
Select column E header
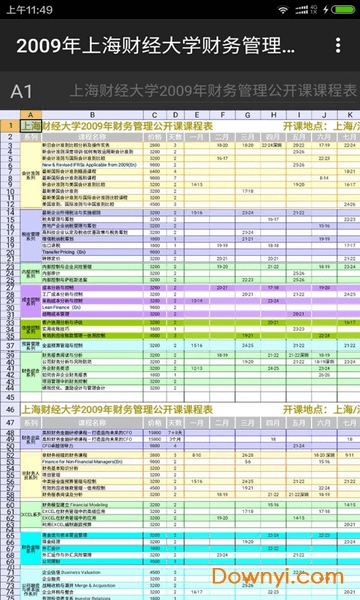(x=197, y=115)
